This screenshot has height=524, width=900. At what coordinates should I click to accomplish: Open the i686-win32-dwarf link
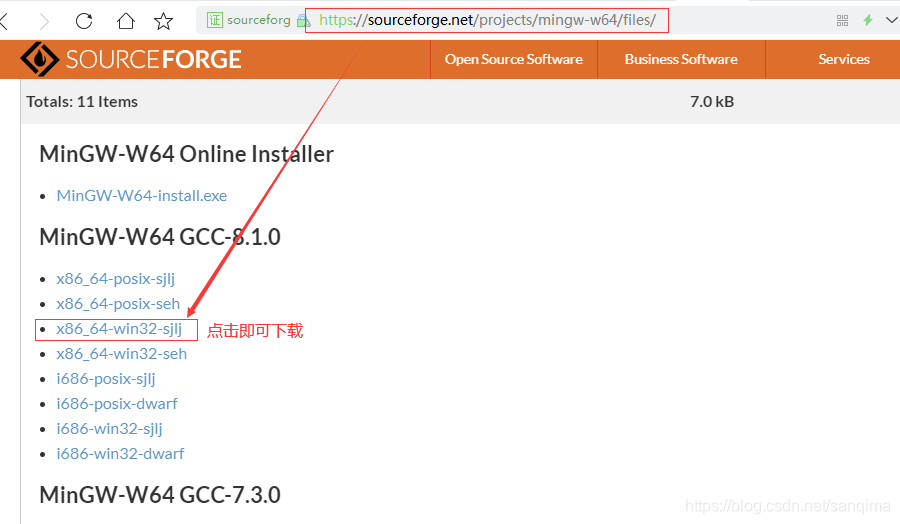120,453
